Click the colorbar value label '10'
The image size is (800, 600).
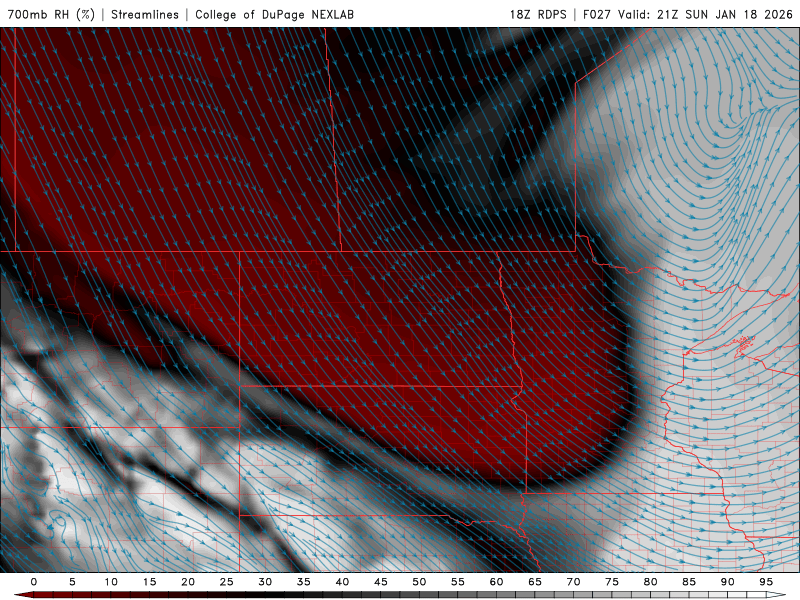click(111, 582)
